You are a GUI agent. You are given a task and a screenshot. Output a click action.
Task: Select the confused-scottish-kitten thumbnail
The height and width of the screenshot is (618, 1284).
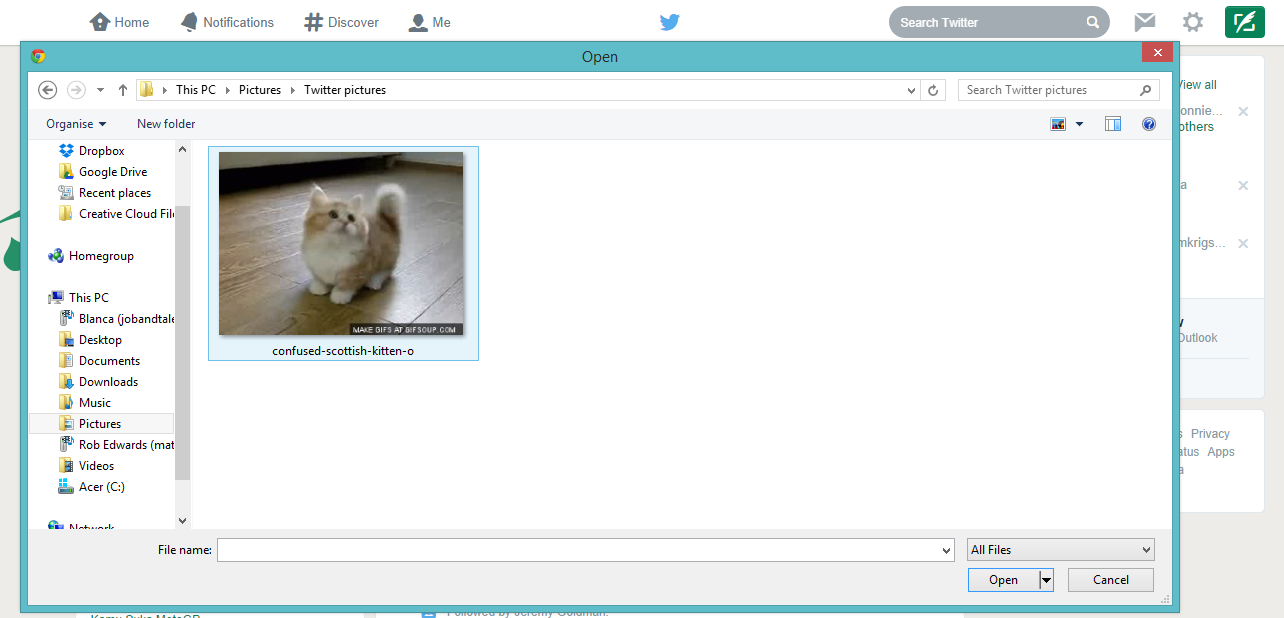(x=341, y=243)
